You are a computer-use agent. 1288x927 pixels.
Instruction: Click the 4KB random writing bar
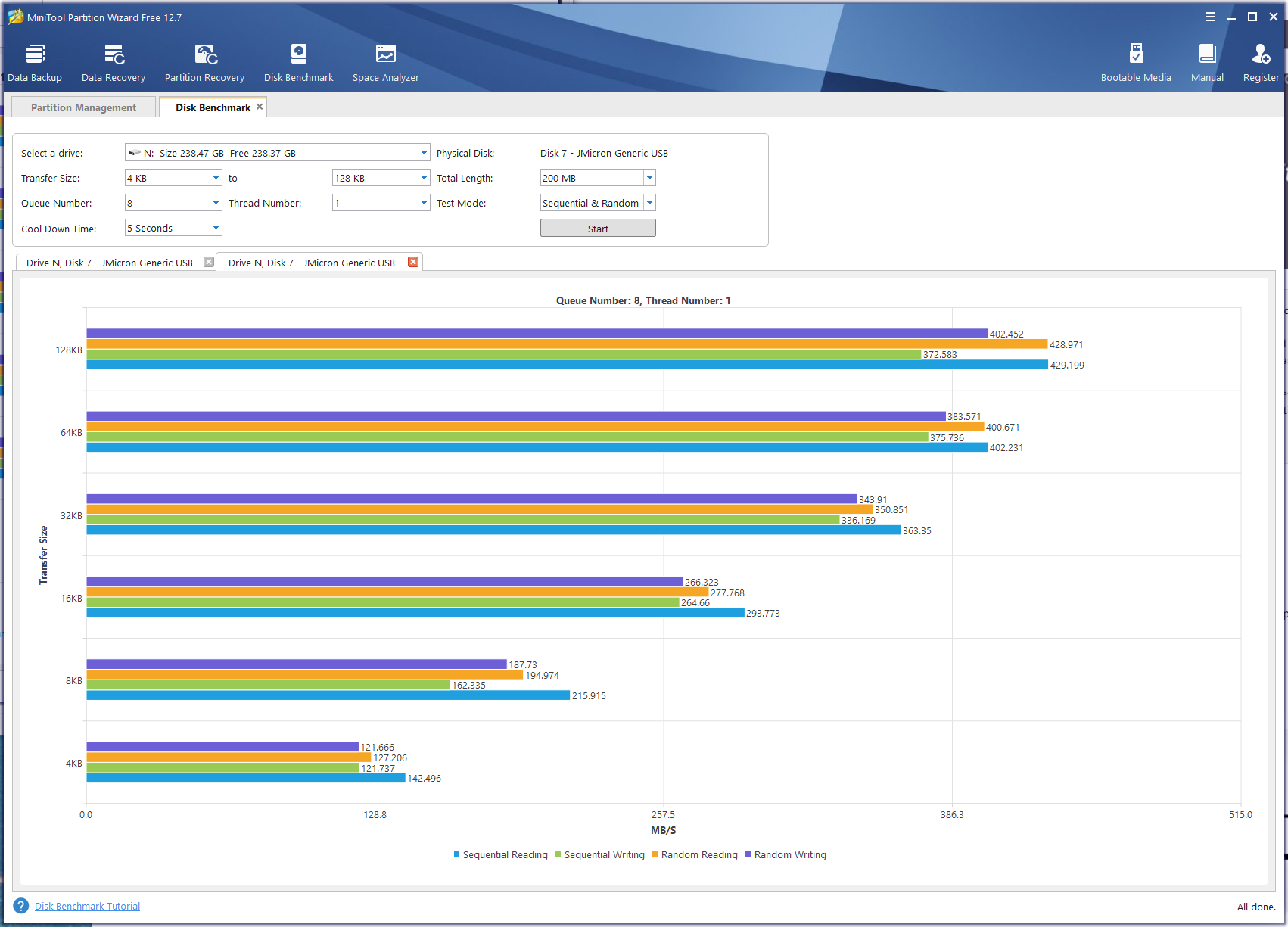[222, 747]
